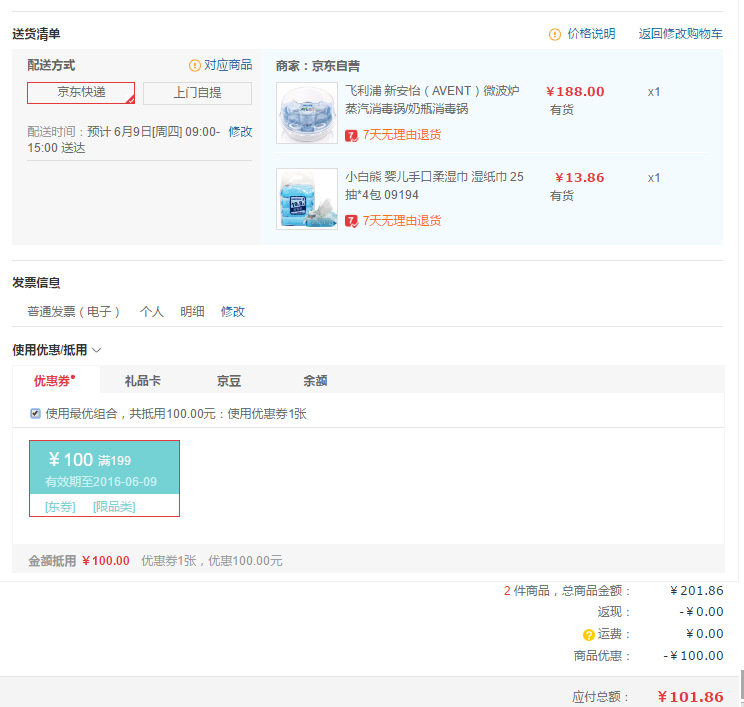Click 飞利浦新安怡 sterilizer product title

pyautogui.click(x=432, y=100)
